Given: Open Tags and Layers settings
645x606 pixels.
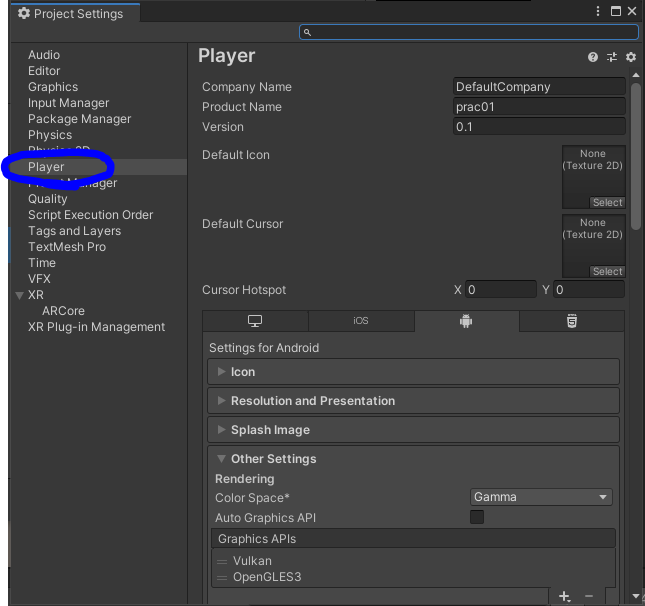Looking at the screenshot, I should pos(74,231).
